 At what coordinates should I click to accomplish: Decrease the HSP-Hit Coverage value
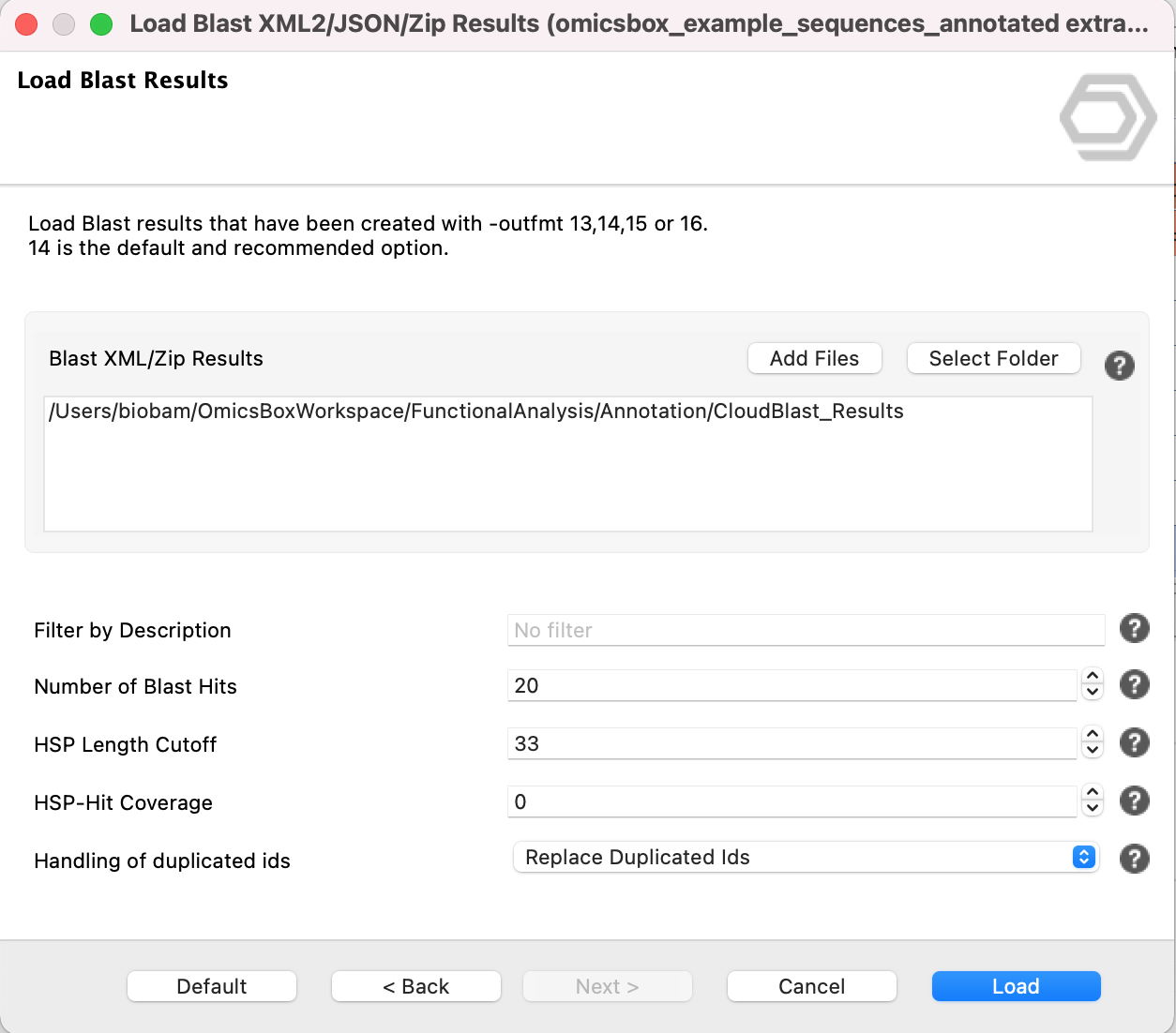(x=1092, y=810)
